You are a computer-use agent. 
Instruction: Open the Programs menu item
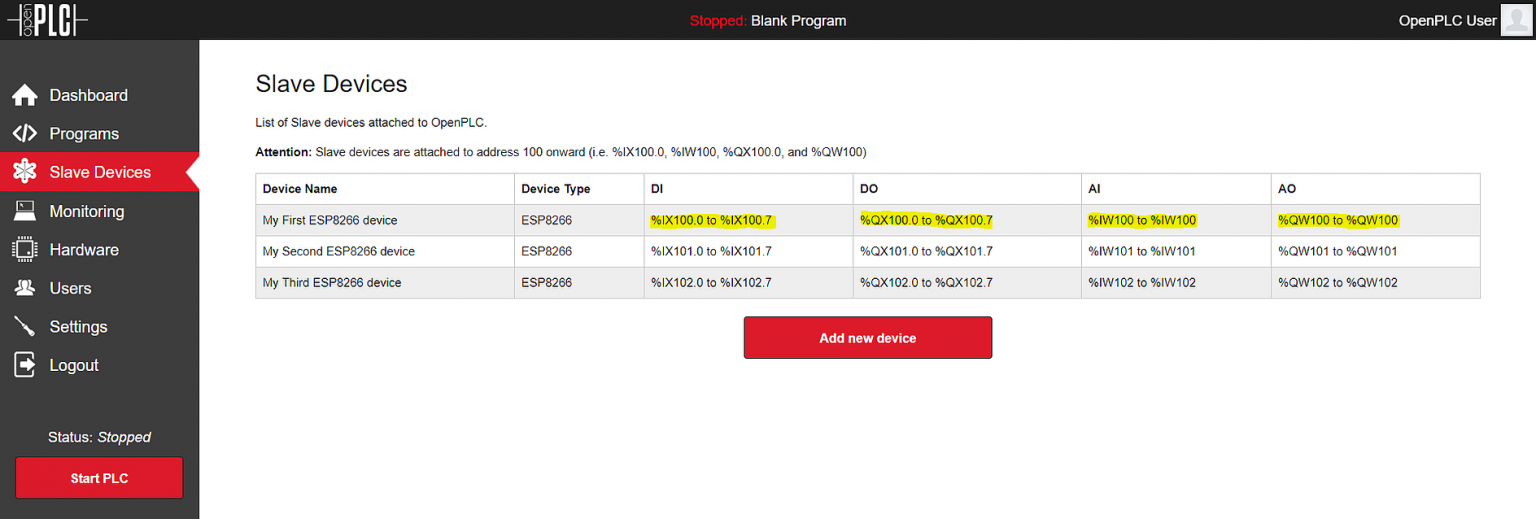pyautogui.click(x=84, y=134)
